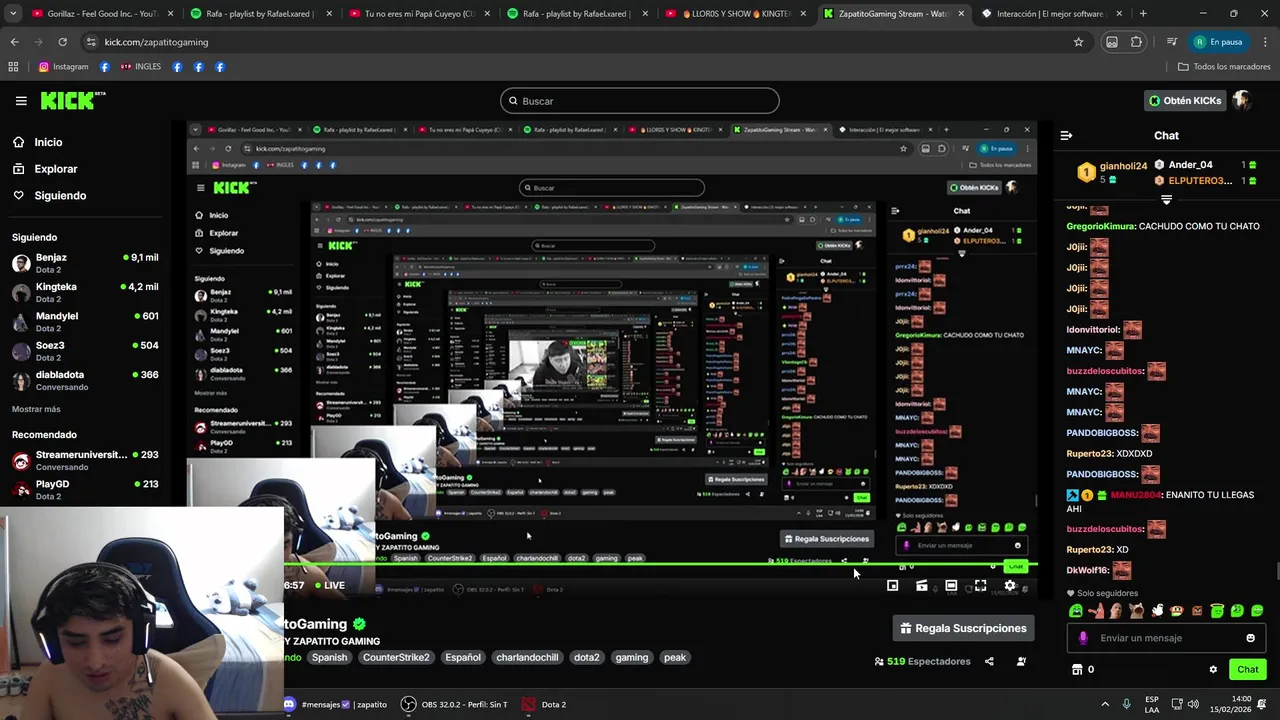Switch to Gorillaz Feel Good Inc tab
This screenshot has width=1280, height=720.
pyautogui.click(x=102, y=14)
